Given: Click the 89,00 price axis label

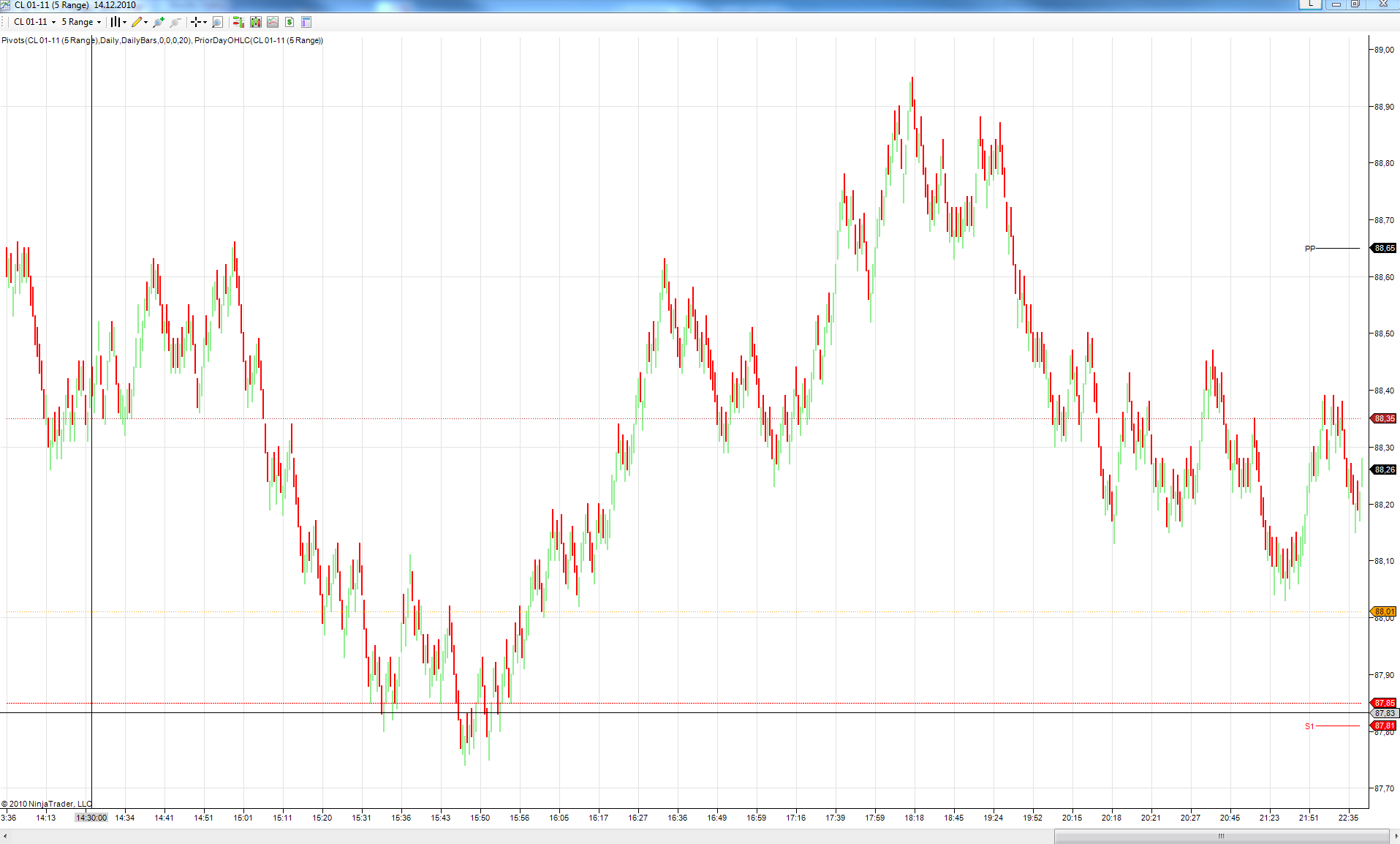Looking at the screenshot, I should coord(1384,50).
